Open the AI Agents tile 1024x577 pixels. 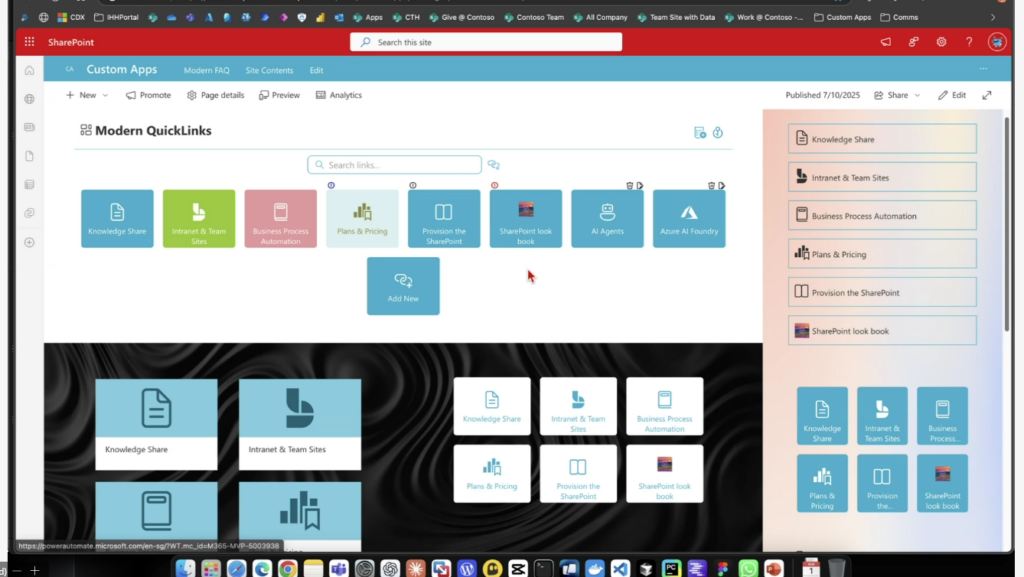point(607,219)
